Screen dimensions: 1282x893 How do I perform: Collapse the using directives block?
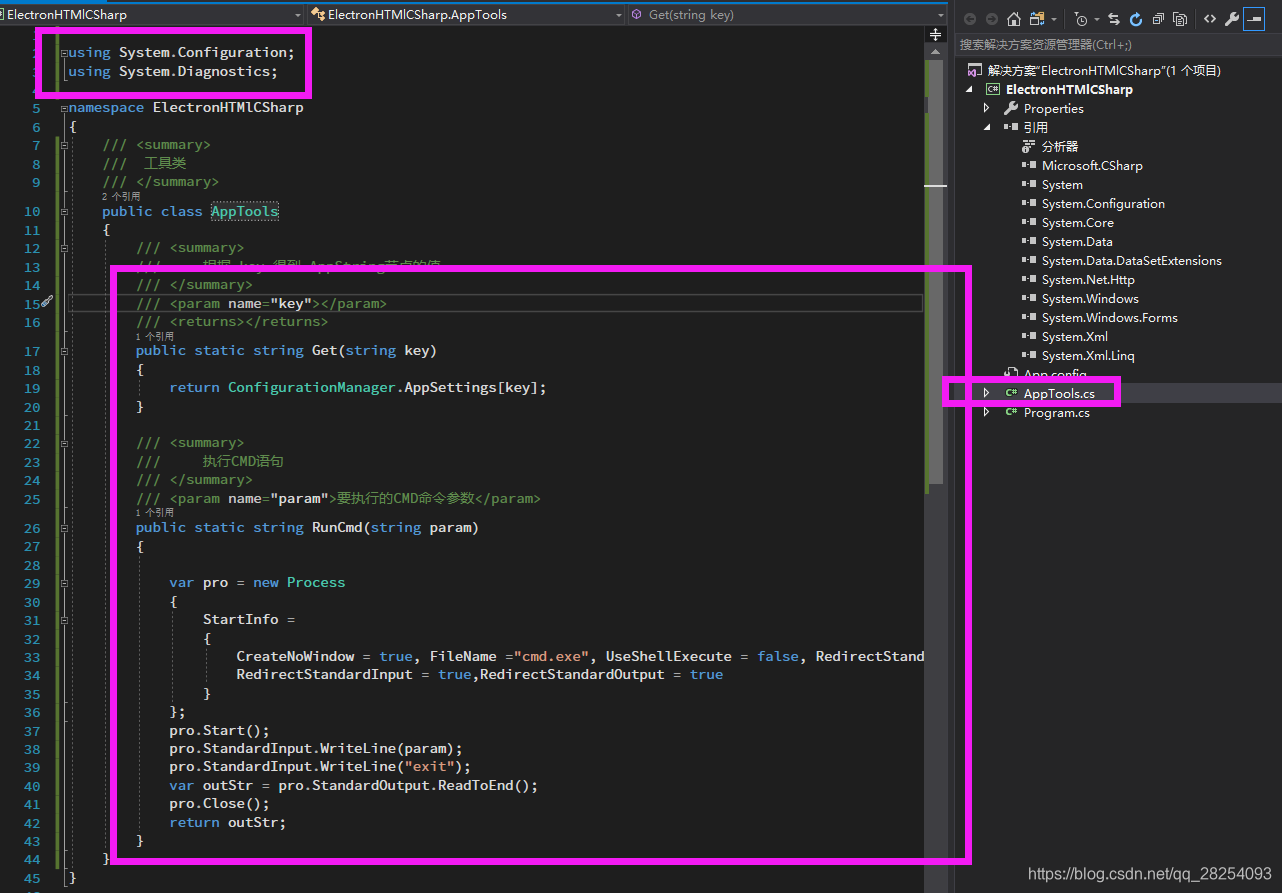click(65, 53)
